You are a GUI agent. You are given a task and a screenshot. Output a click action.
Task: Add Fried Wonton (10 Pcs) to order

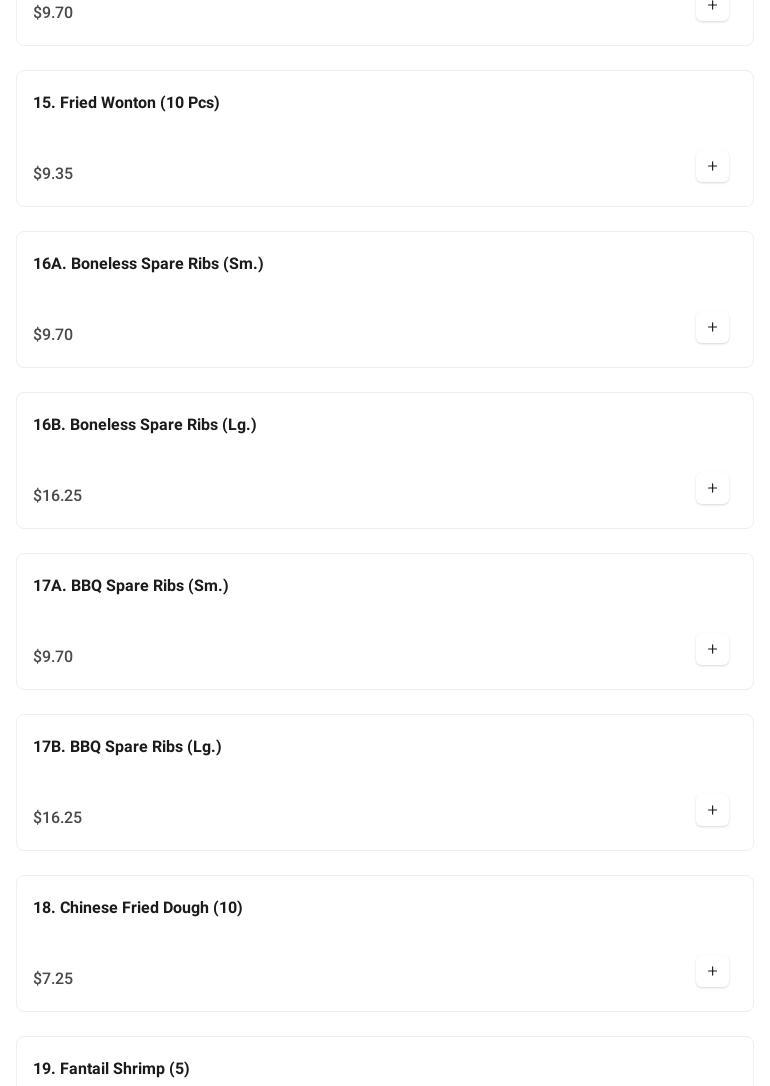[x=712, y=167]
